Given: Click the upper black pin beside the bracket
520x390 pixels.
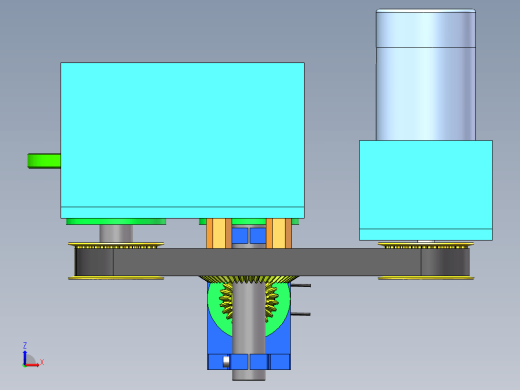Looking at the screenshot, I should click(x=301, y=285).
